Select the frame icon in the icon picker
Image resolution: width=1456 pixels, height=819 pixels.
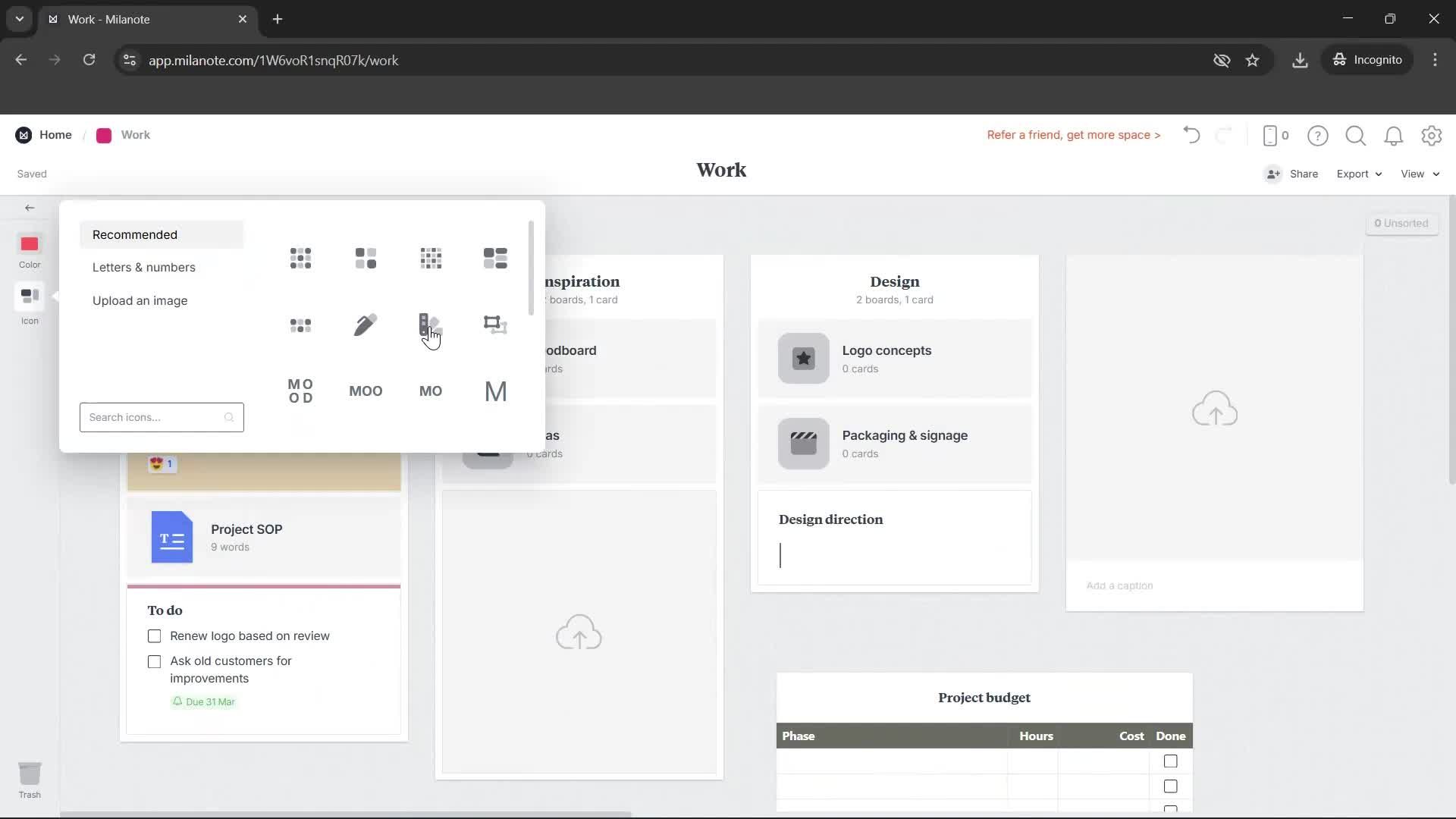(495, 325)
